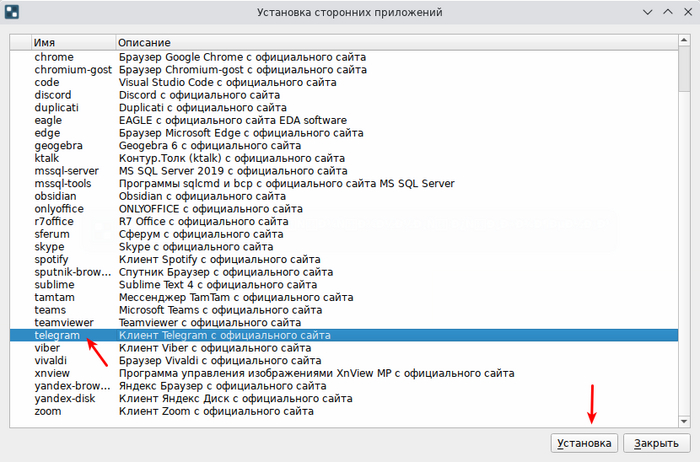Select the duplicati row
The width and height of the screenshot is (700, 462).
coord(344,108)
